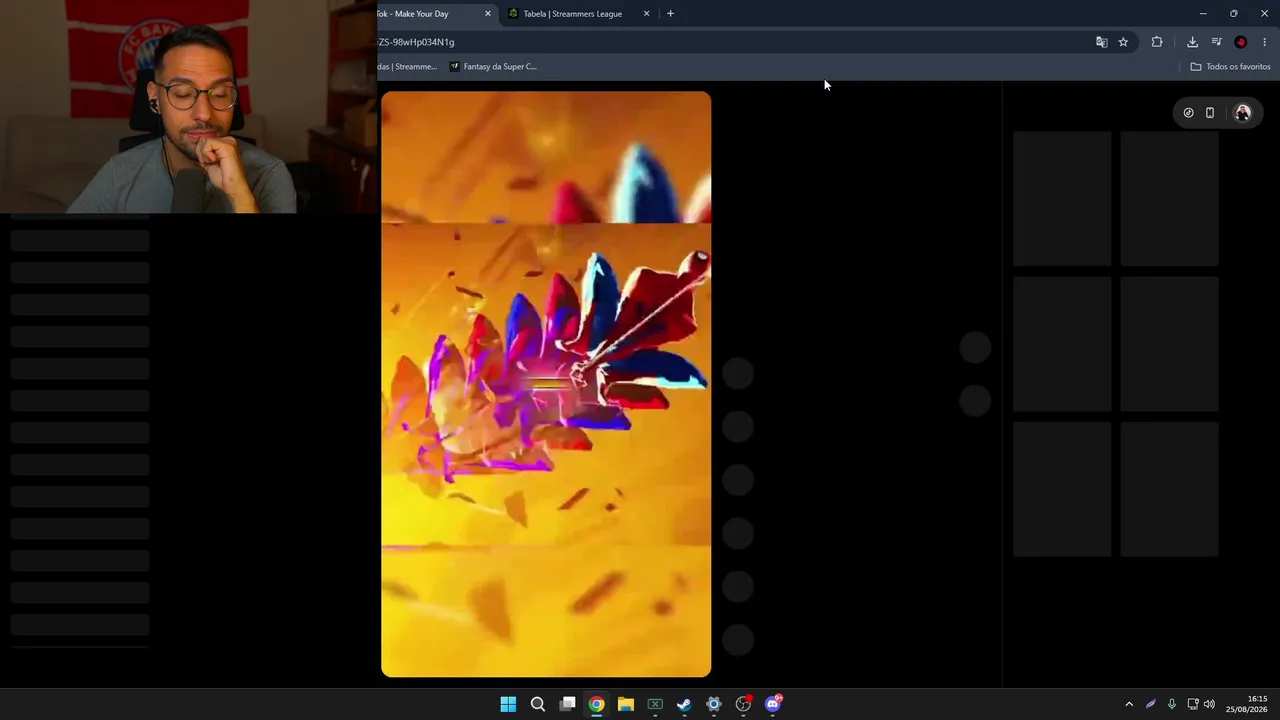Image resolution: width=1280 pixels, height=720 pixels.
Task: Open a new browser tab
Action: (670, 14)
